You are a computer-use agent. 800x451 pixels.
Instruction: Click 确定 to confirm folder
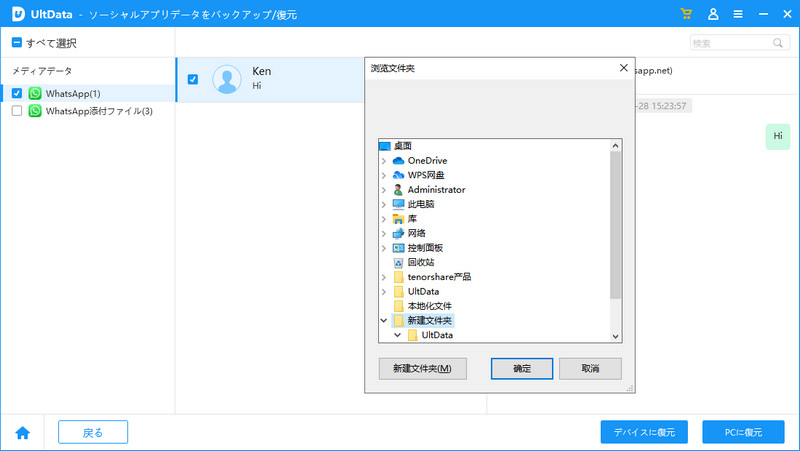(522, 368)
